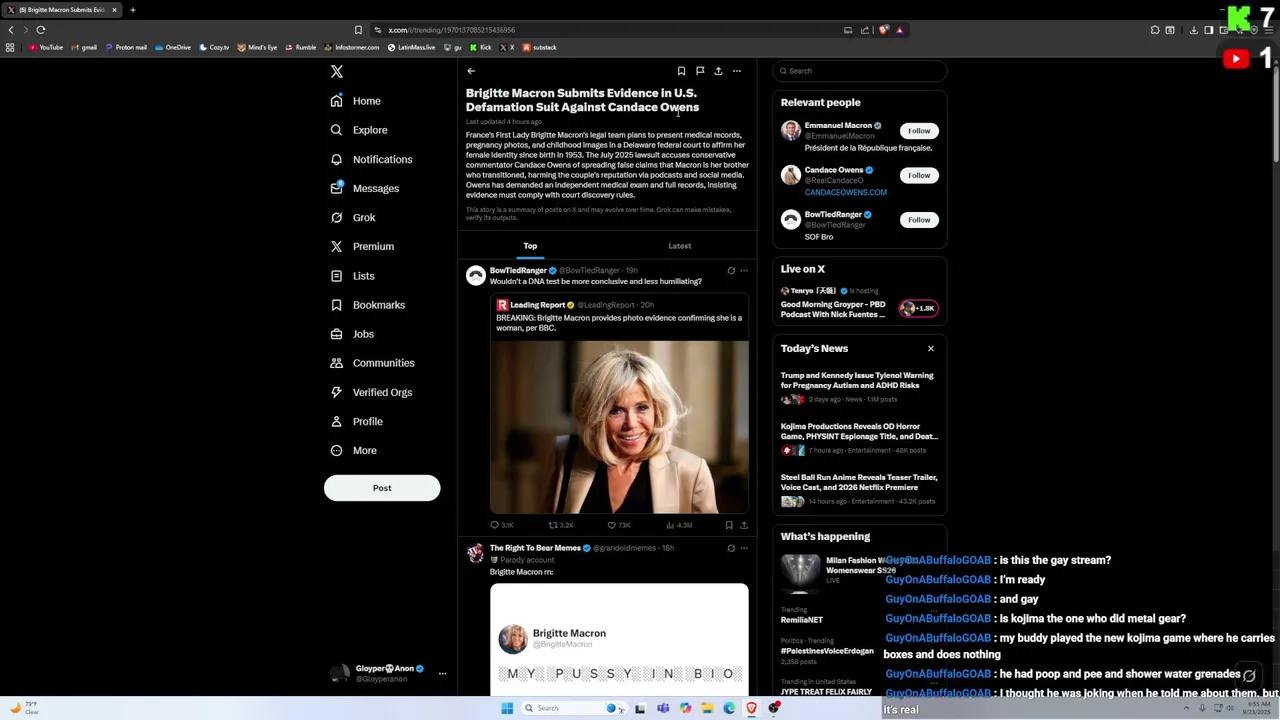Open more options on BowTiedRanger's post

[x=743, y=271]
